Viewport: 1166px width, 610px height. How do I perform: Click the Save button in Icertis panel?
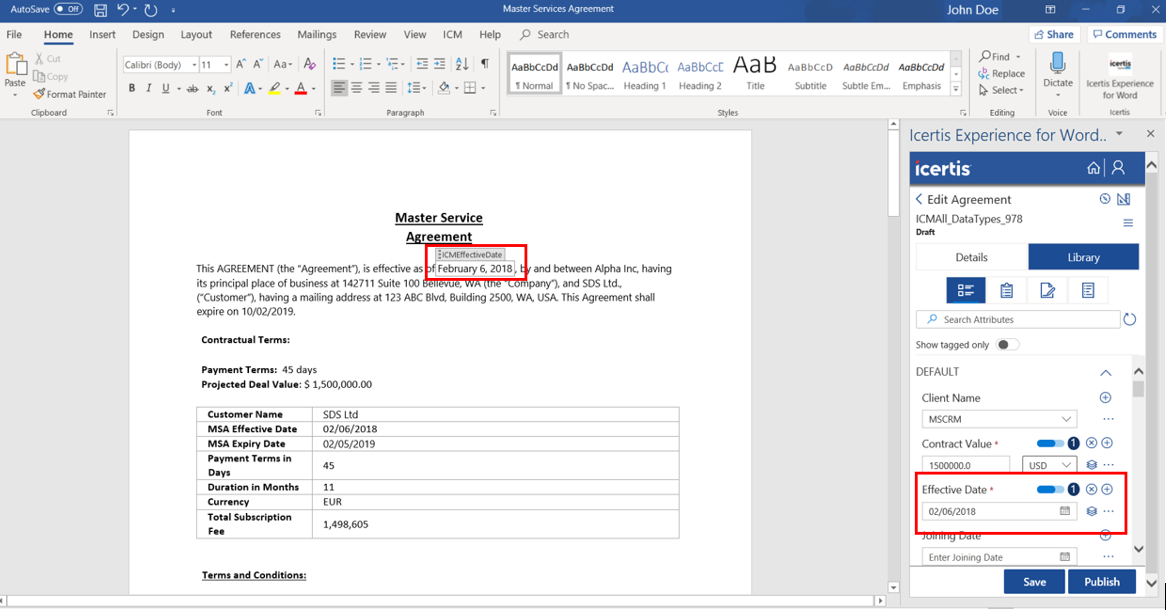click(1034, 581)
